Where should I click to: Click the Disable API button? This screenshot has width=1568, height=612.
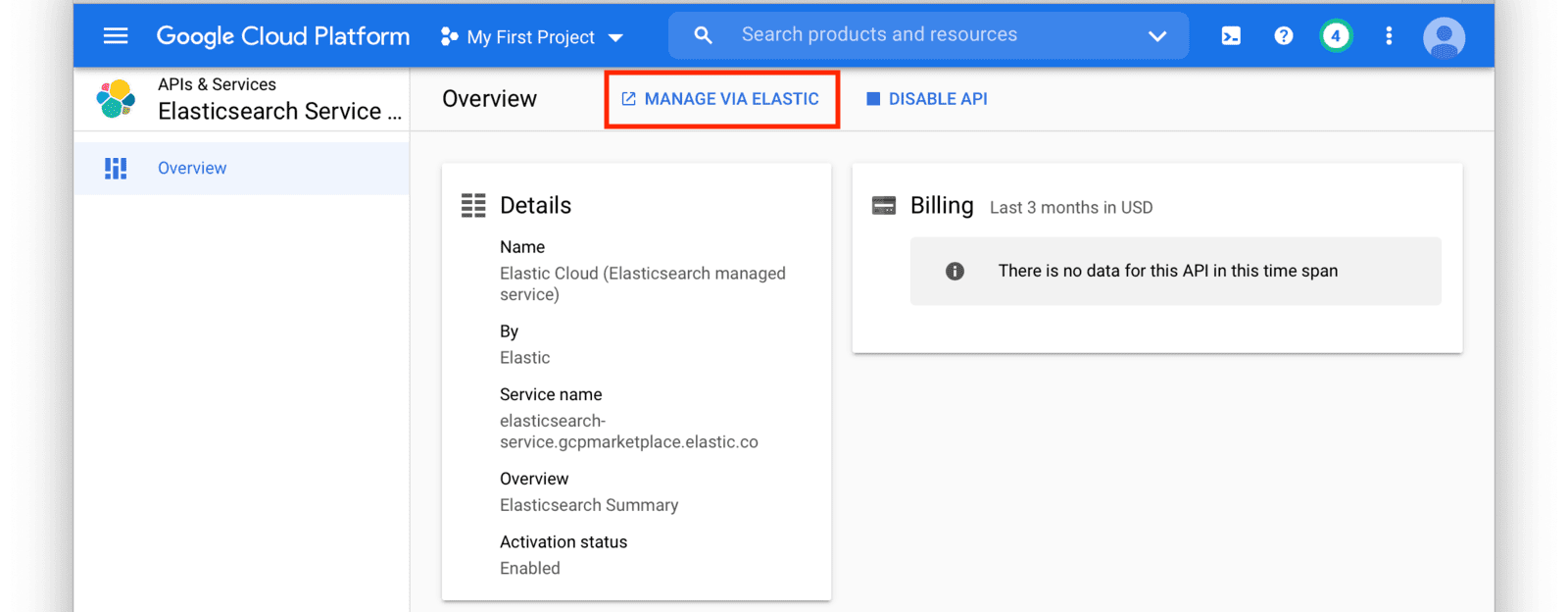[x=927, y=99]
